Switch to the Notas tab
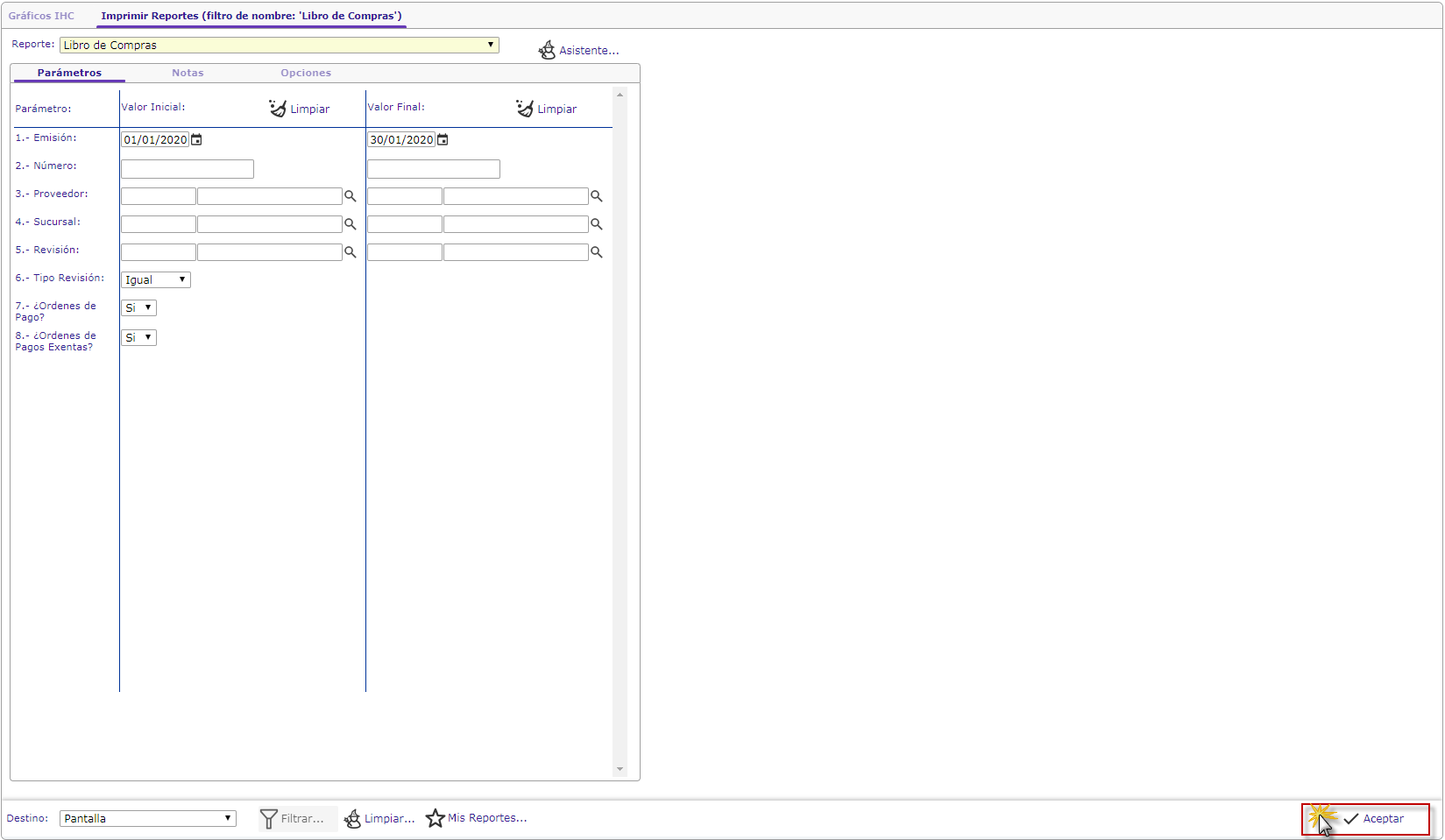The height and width of the screenshot is (840, 1445). 188,73
